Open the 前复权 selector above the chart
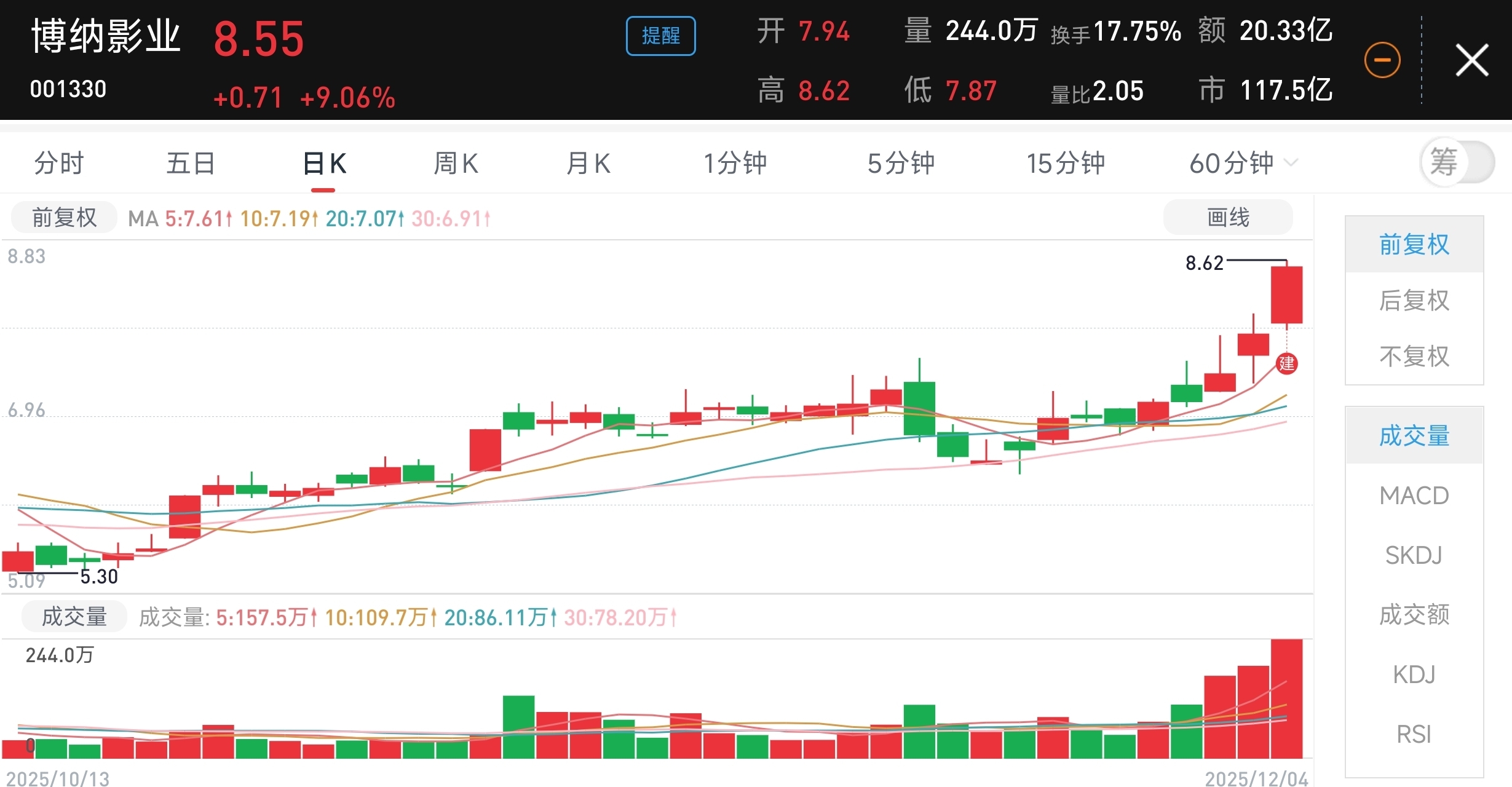This screenshot has width=1512, height=787. 64,218
